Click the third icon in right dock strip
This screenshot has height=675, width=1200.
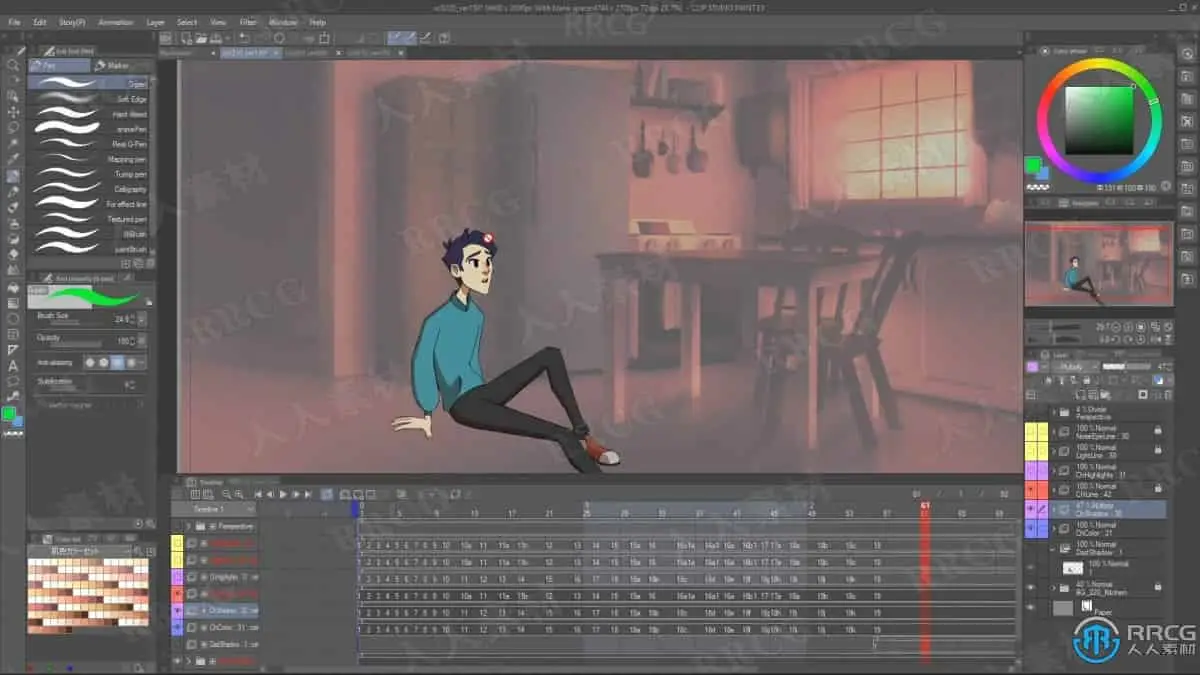[x=1187, y=101]
